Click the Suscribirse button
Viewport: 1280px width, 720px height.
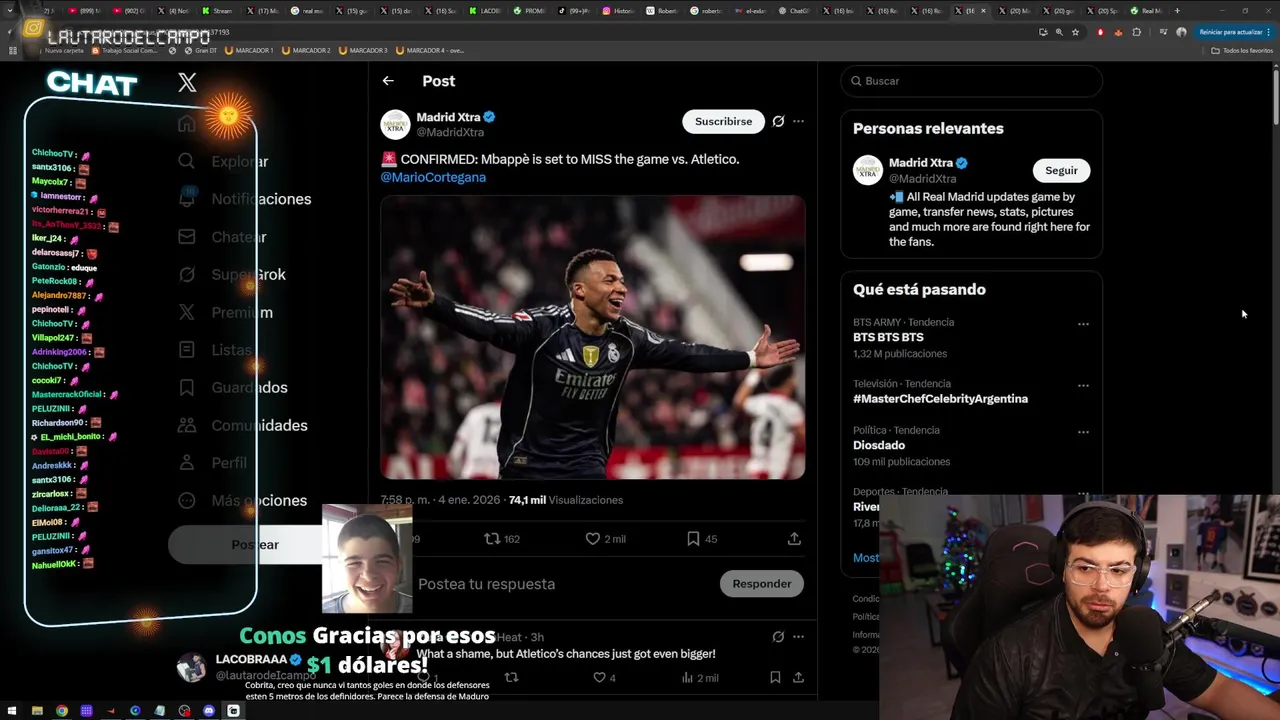coord(723,121)
